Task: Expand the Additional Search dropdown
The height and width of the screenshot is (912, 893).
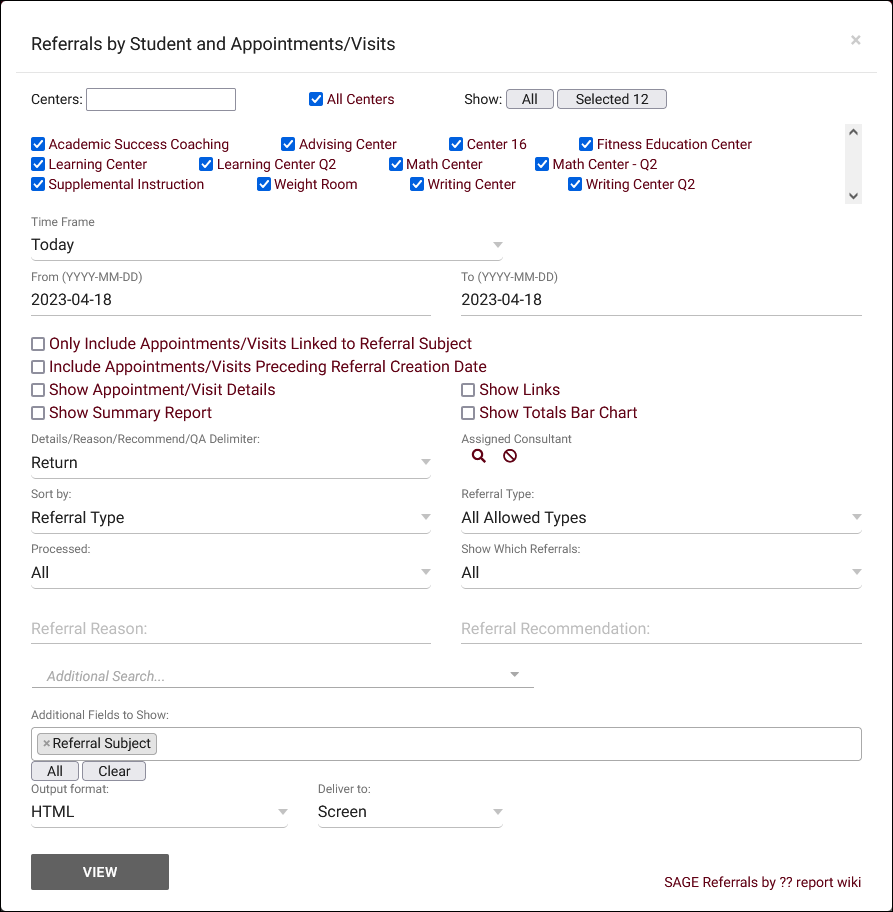Action: coord(282,676)
